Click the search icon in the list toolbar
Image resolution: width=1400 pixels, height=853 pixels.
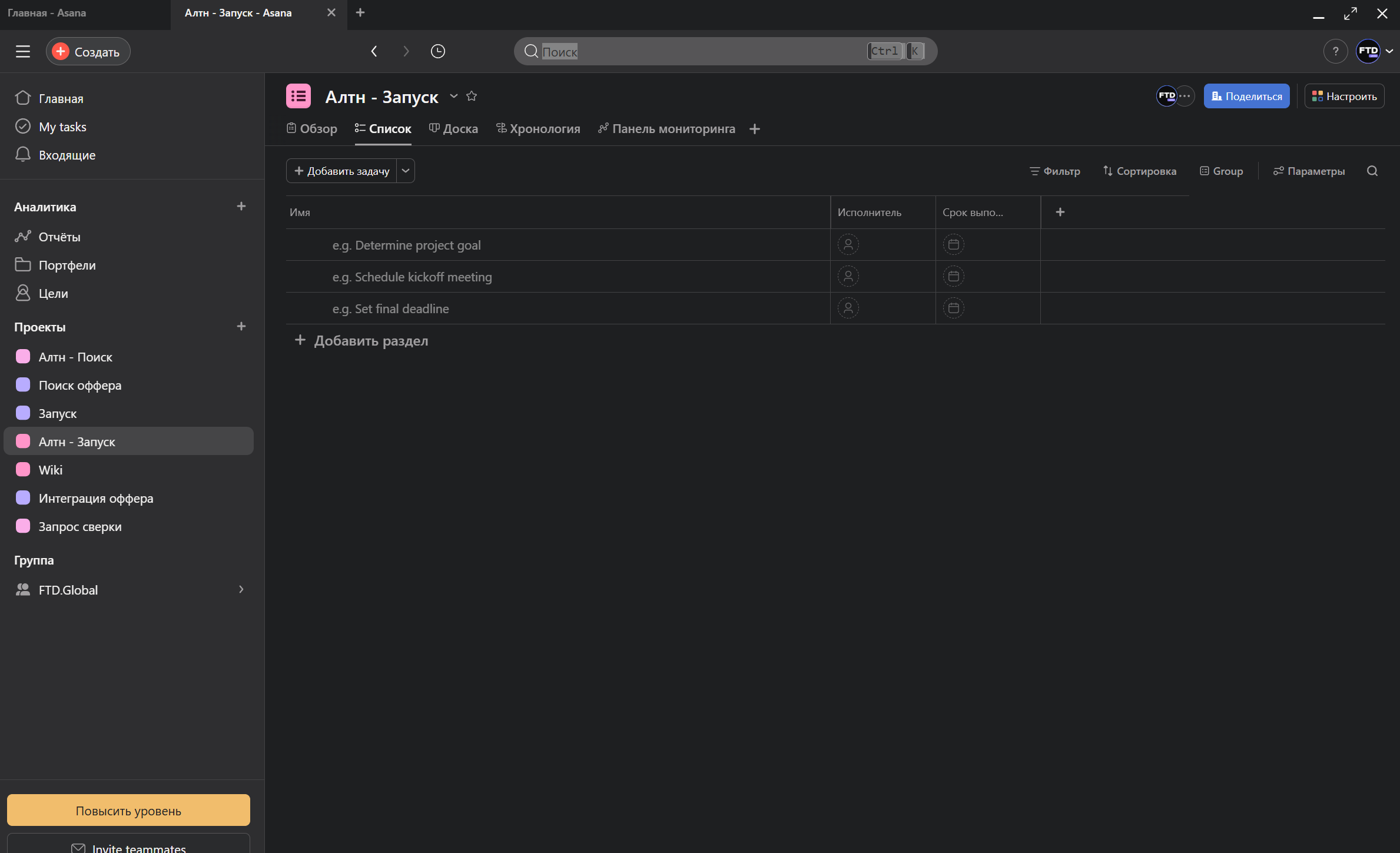pos(1372,171)
